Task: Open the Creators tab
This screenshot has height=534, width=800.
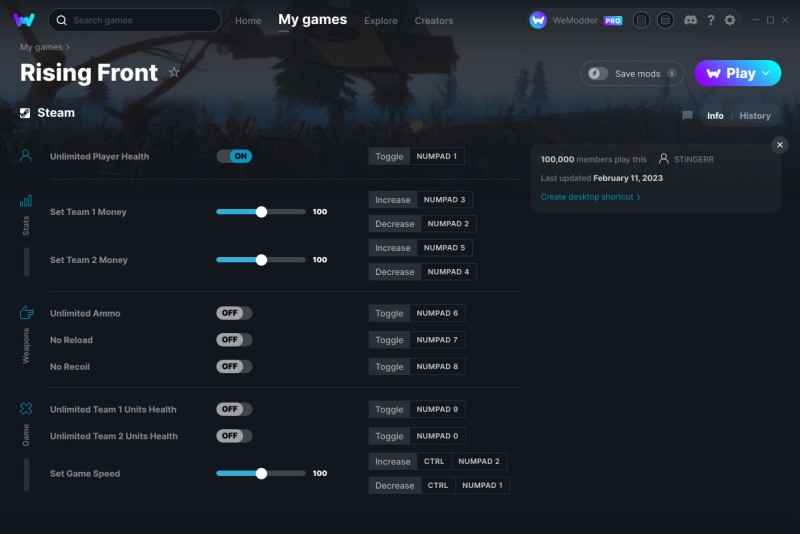Action: pyautogui.click(x=434, y=21)
